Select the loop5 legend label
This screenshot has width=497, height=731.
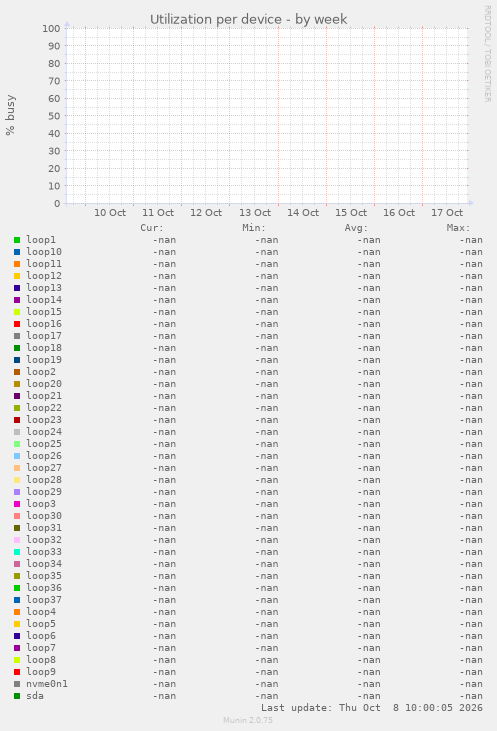[x=41, y=624]
